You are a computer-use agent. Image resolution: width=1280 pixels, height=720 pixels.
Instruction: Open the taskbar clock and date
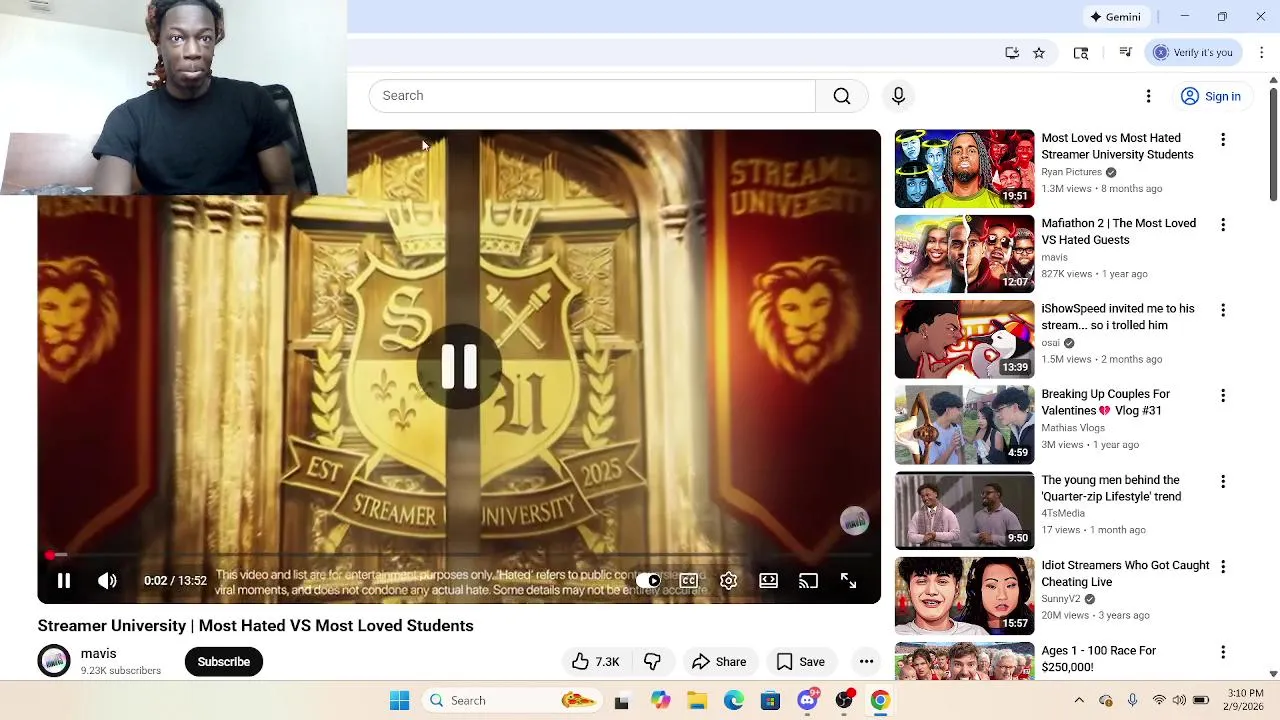point(1245,701)
